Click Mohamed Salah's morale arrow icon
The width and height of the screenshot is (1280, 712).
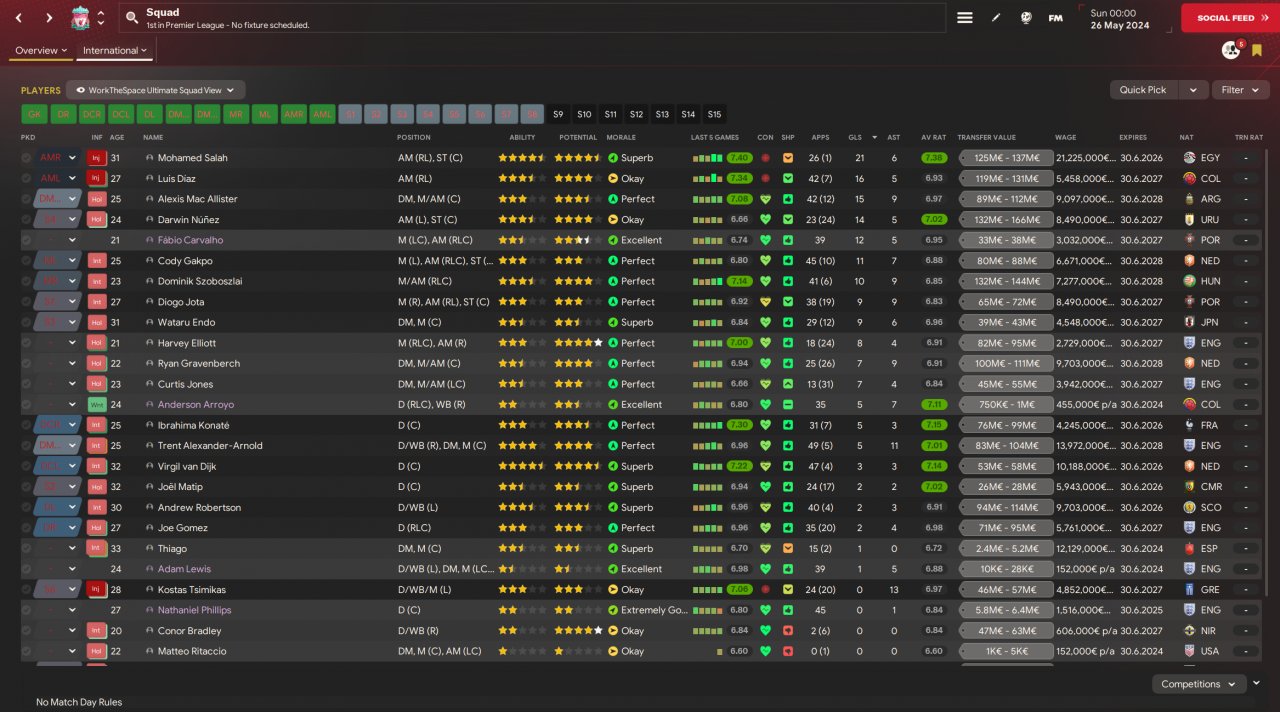[x=613, y=158]
